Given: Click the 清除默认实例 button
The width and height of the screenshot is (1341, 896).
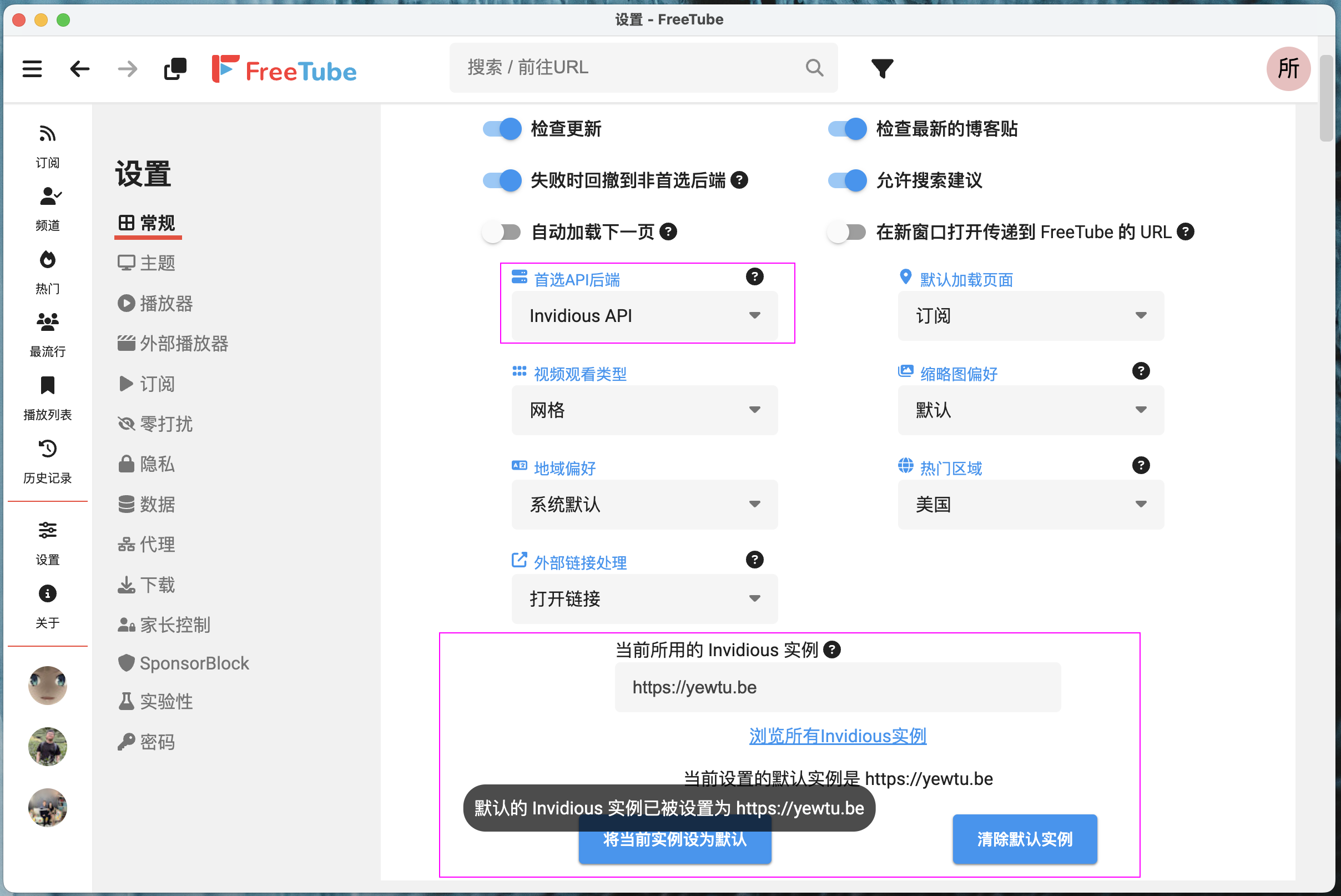Looking at the screenshot, I should pos(1024,839).
